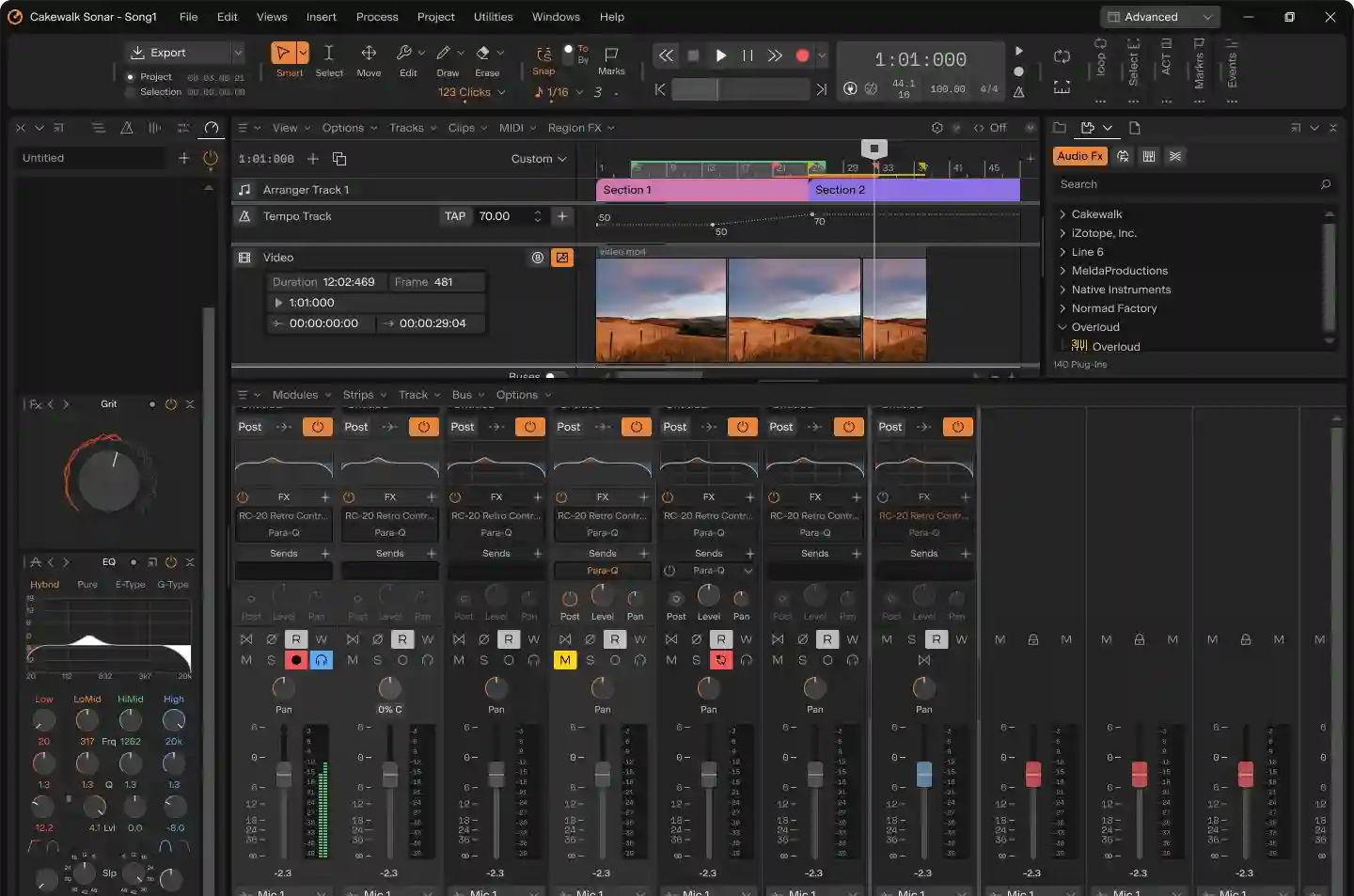Select the Draw pencil tool
The height and width of the screenshot is (896, 1354).
pyautogui.click(x=444, y=54)
